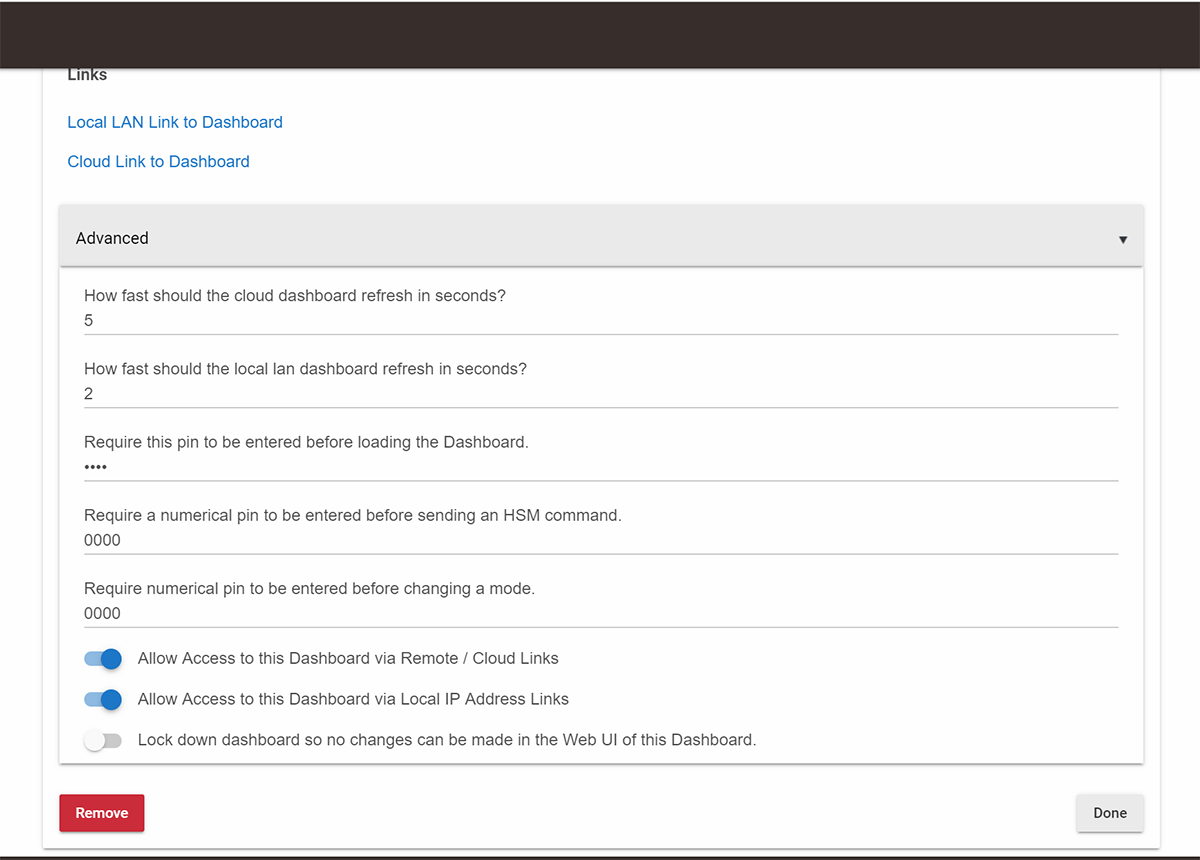Screen dimensions: 1200x860
Task: Disable access via Remote / Cloud Links
Action: click(103, 659)
